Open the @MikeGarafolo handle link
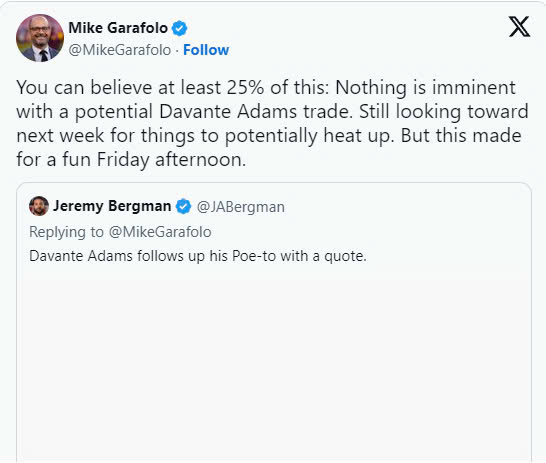 coord(120,50)
